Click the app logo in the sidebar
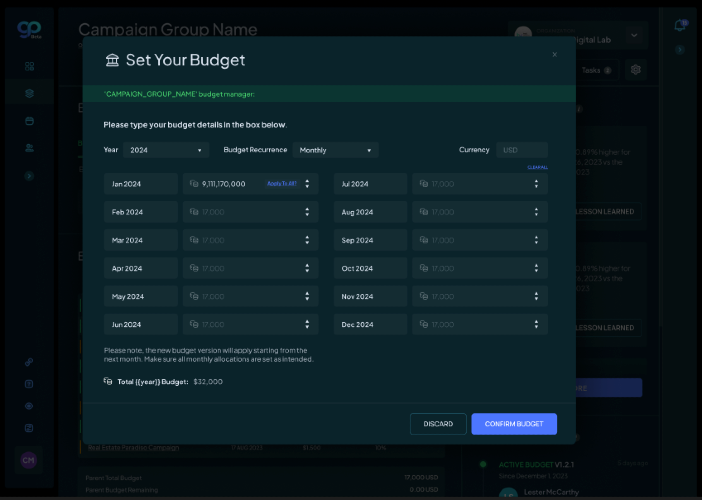This screenshot has width=702, height=500. (x=28, y=28)
